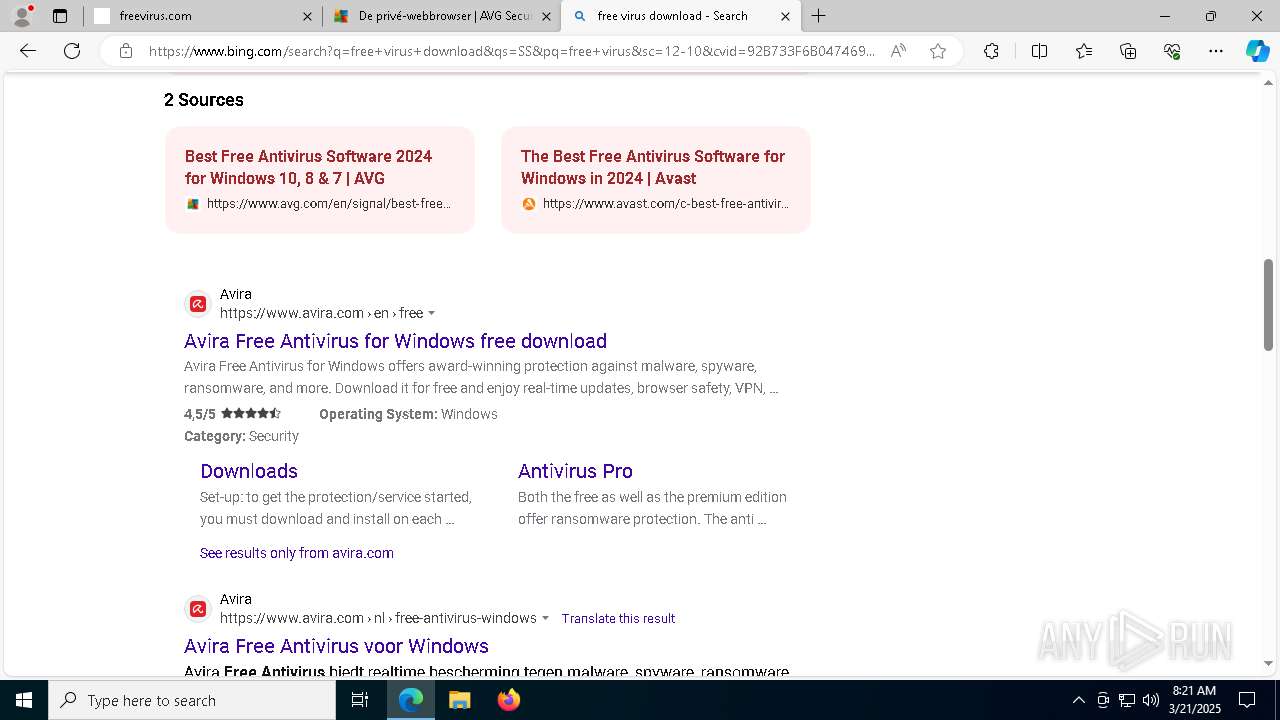Open Firefox from the taskbar
1280x720 pixels.
pos(508,700)
